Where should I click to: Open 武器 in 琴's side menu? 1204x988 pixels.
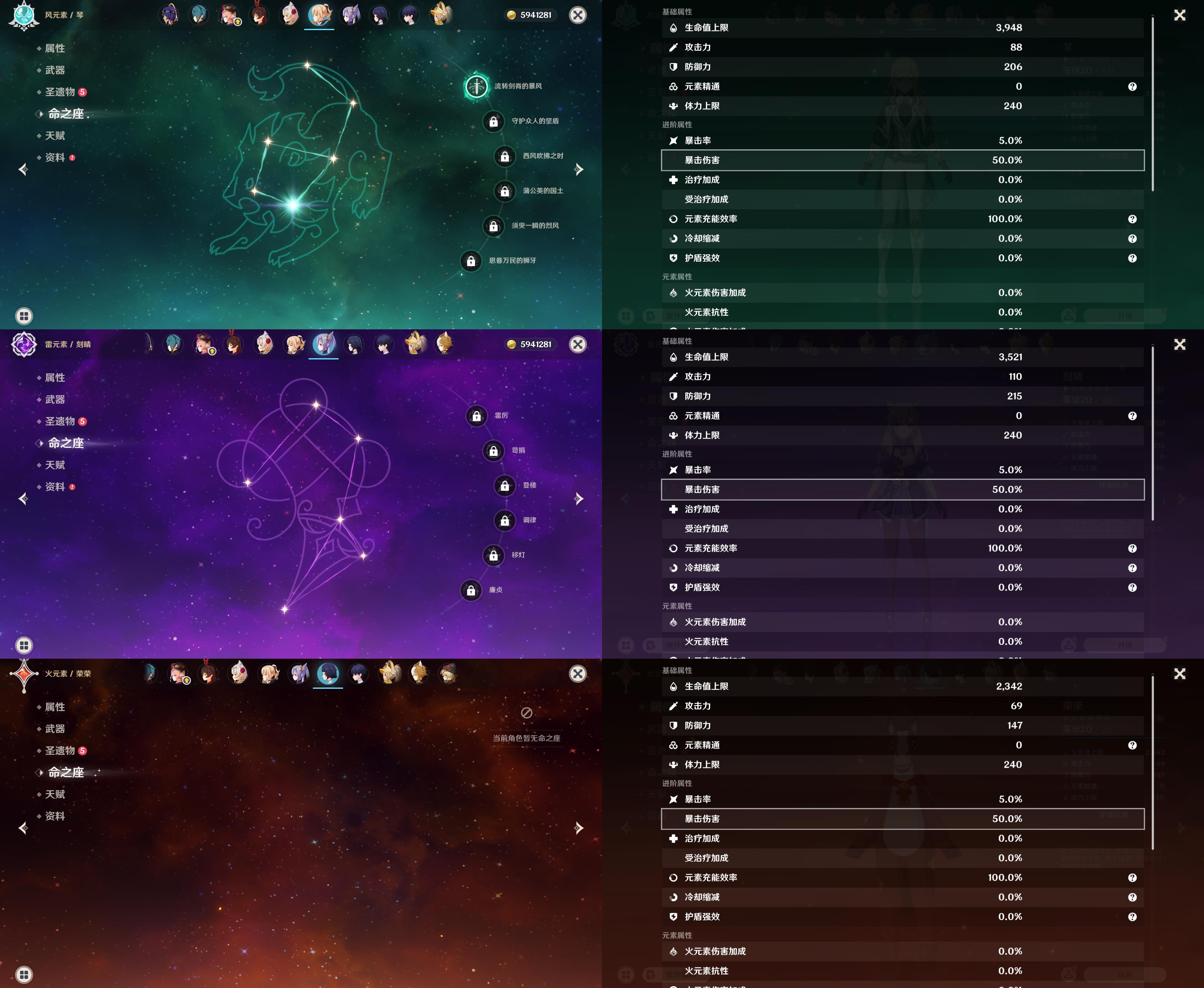[55, 70]
